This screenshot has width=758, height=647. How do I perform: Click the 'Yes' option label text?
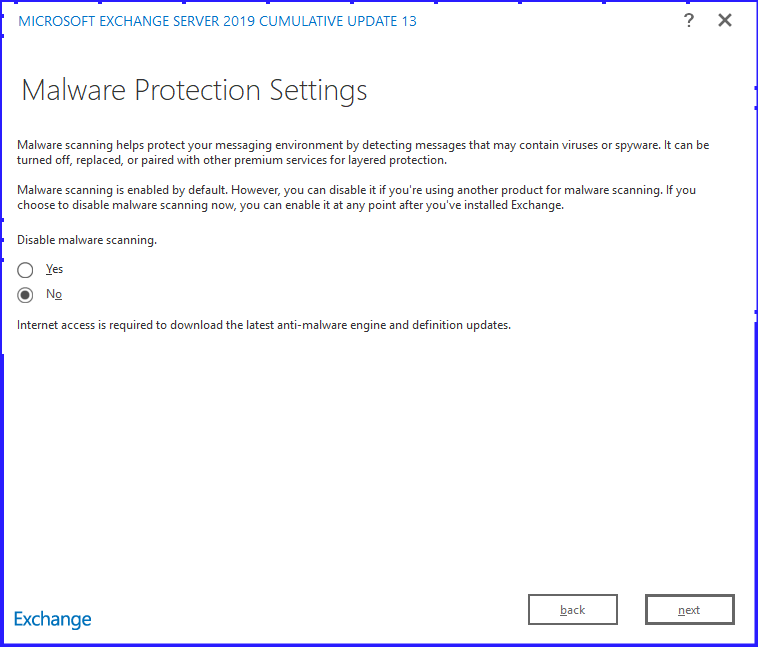coord(54,270)
